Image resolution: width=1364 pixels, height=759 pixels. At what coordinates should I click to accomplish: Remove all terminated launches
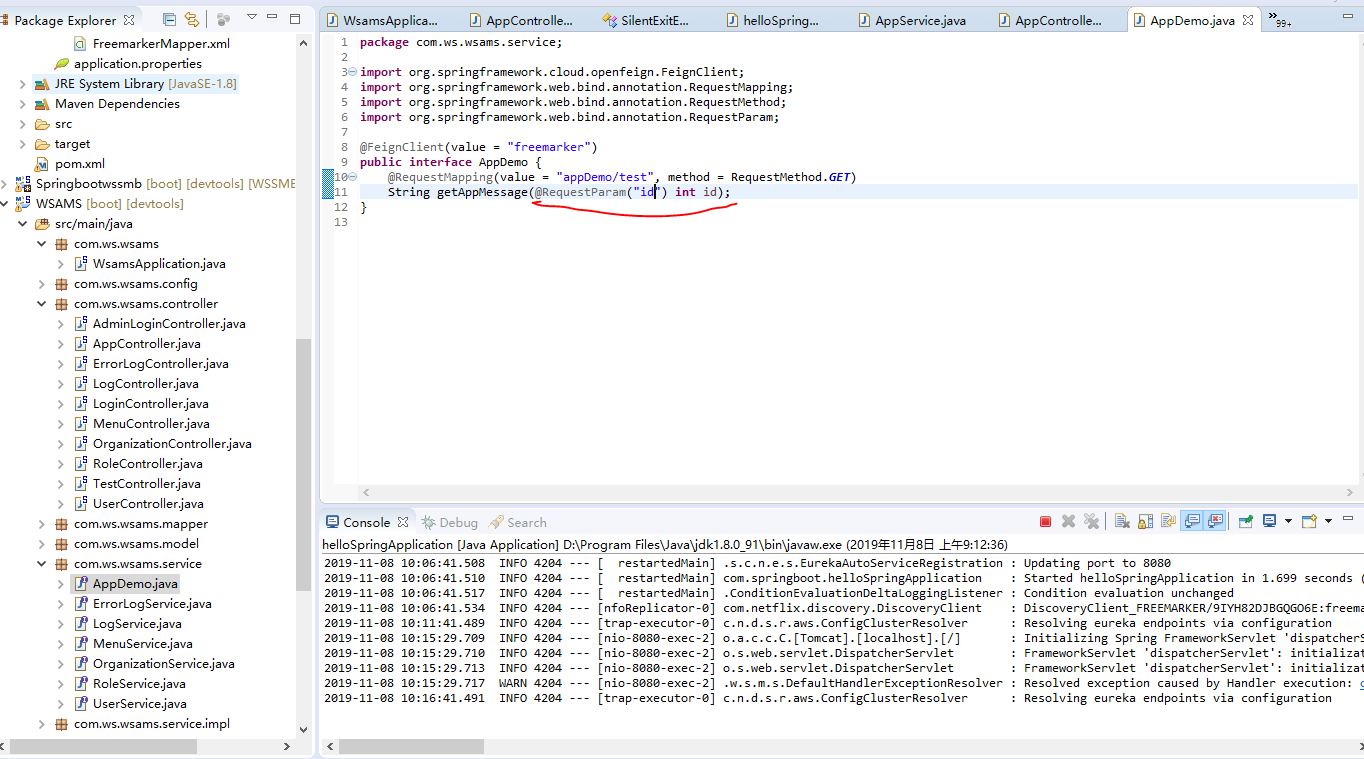tap(1092, 520)
